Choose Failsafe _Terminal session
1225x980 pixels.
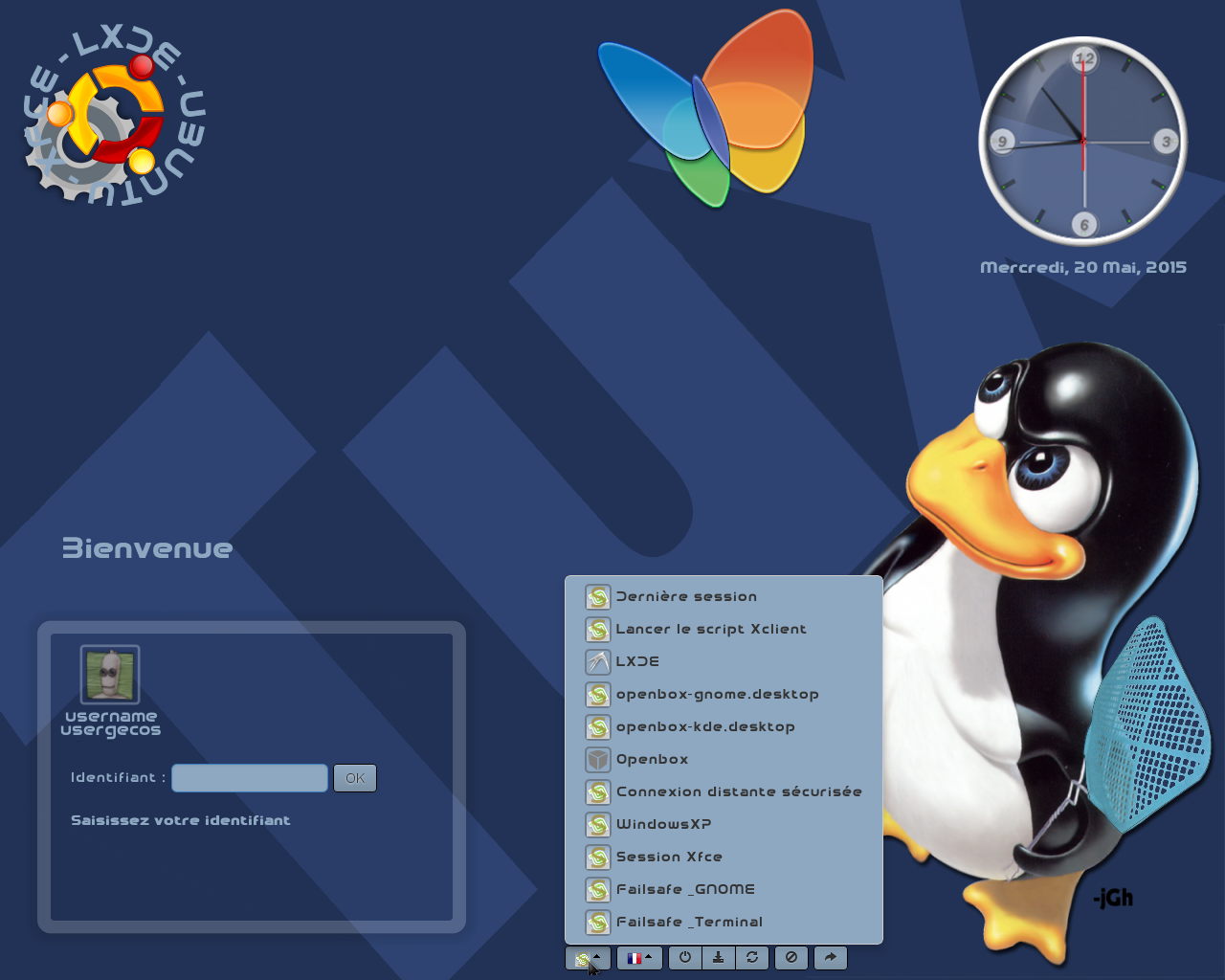click(724, 923)
